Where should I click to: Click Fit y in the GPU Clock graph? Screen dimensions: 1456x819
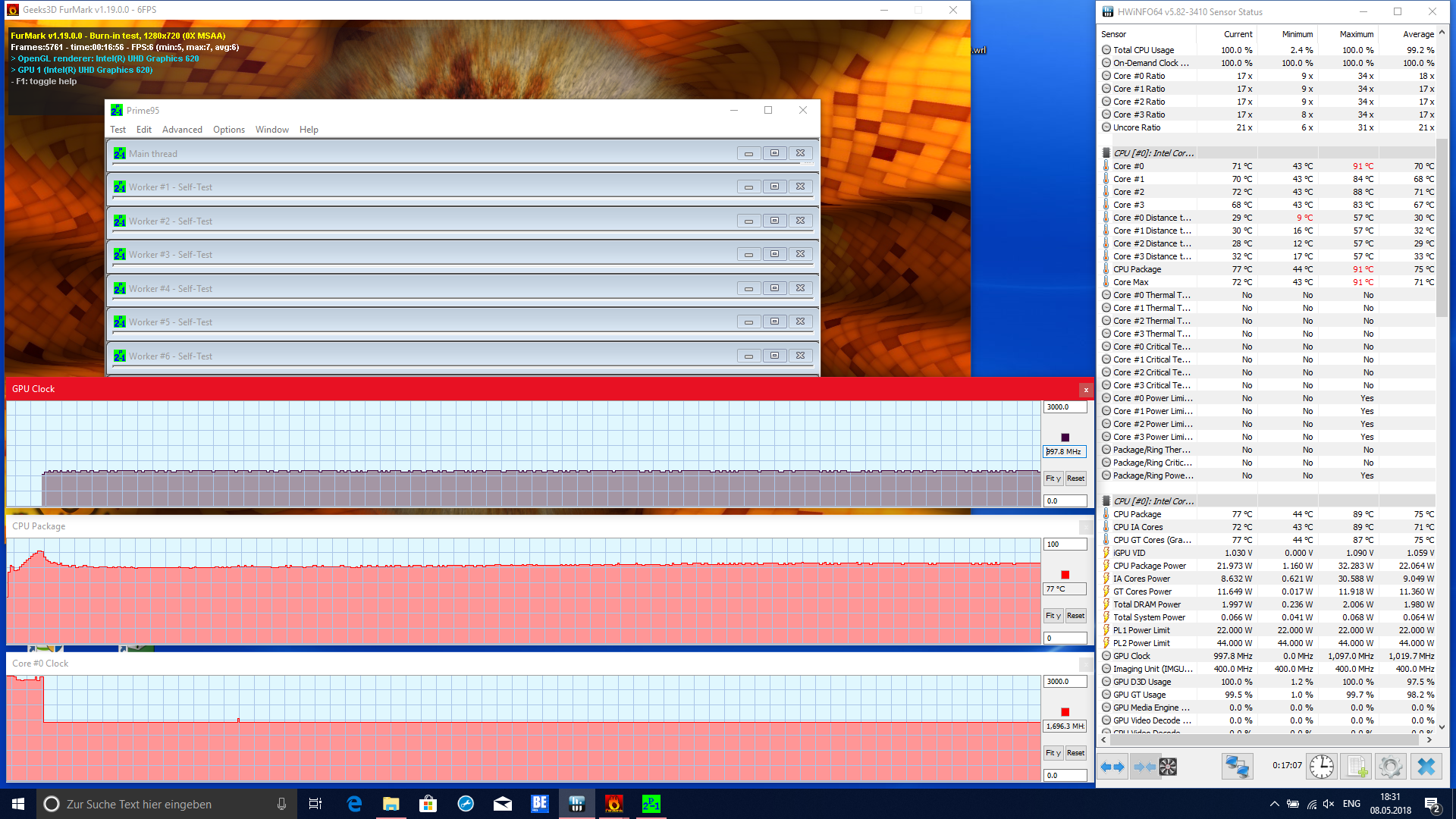click(1053, 479)
